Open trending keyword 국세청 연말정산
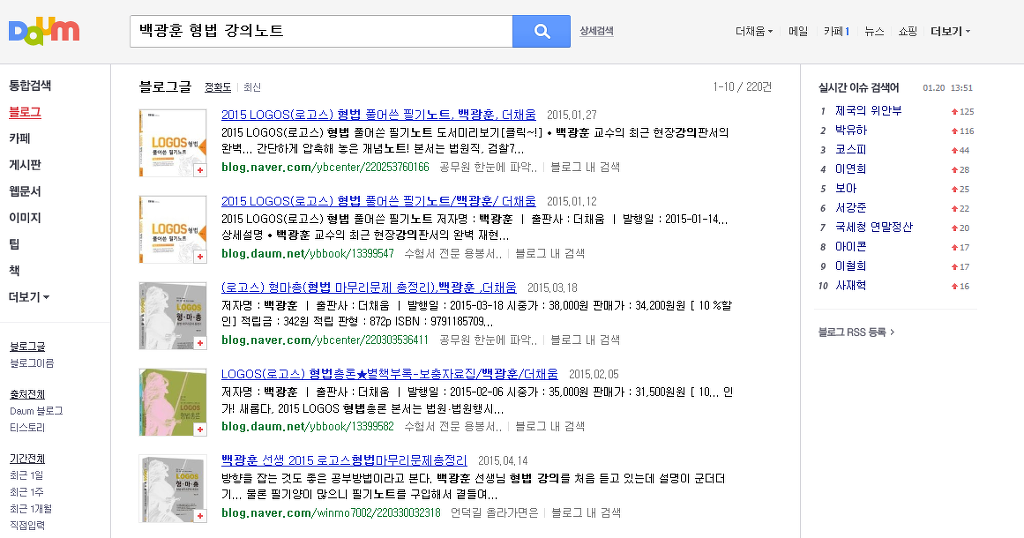Image resolution: width=1024 pixels, height=538 pixels. (x=874, y=227)
